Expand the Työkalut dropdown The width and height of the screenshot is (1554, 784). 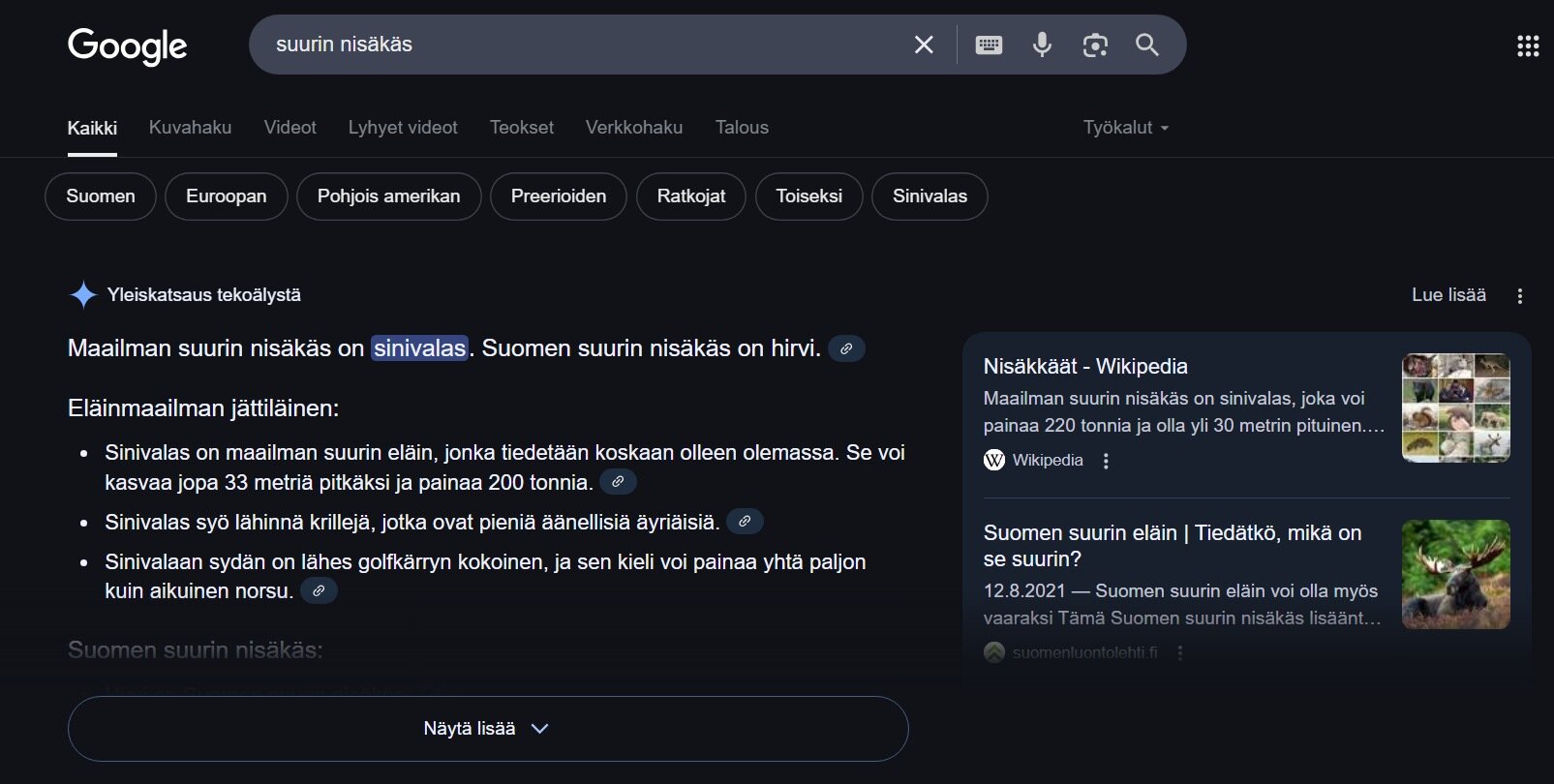[1126, 128]
